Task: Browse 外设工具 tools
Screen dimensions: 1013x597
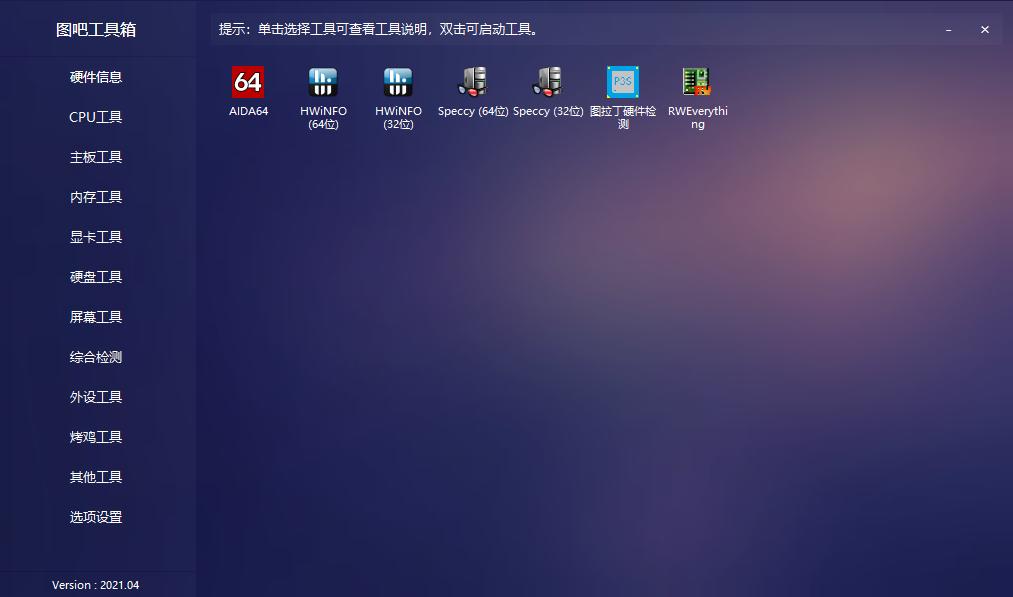Action: tap(96, 396)
